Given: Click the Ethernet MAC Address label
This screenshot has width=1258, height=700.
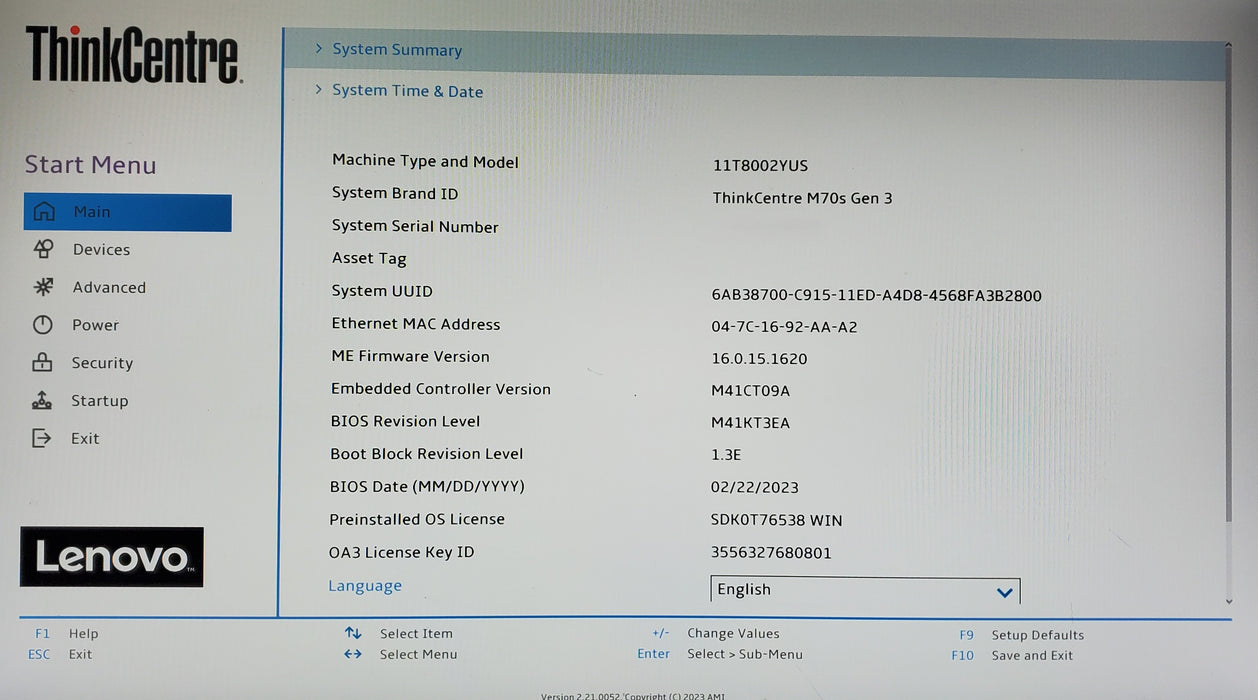Looking at the screenshot, I should (416, 324).
